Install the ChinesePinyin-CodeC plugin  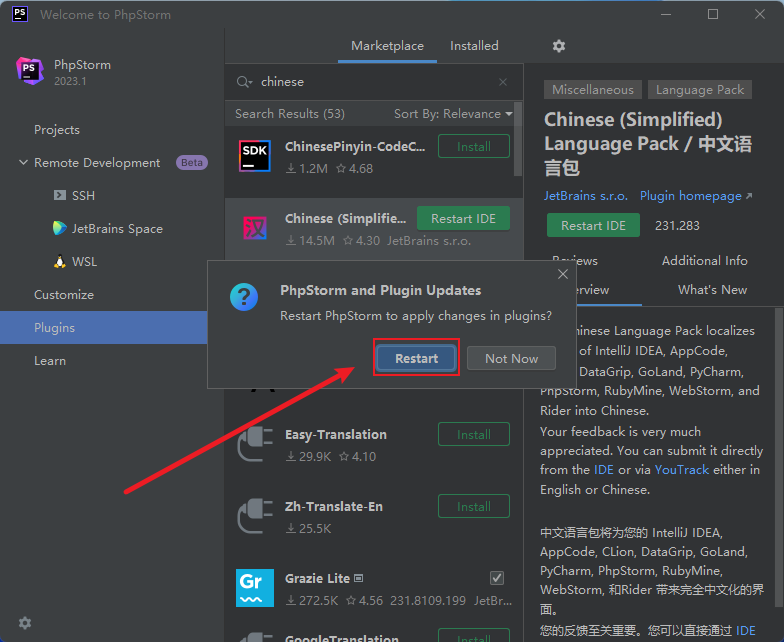pyautogui.click(x=474, y=146)
